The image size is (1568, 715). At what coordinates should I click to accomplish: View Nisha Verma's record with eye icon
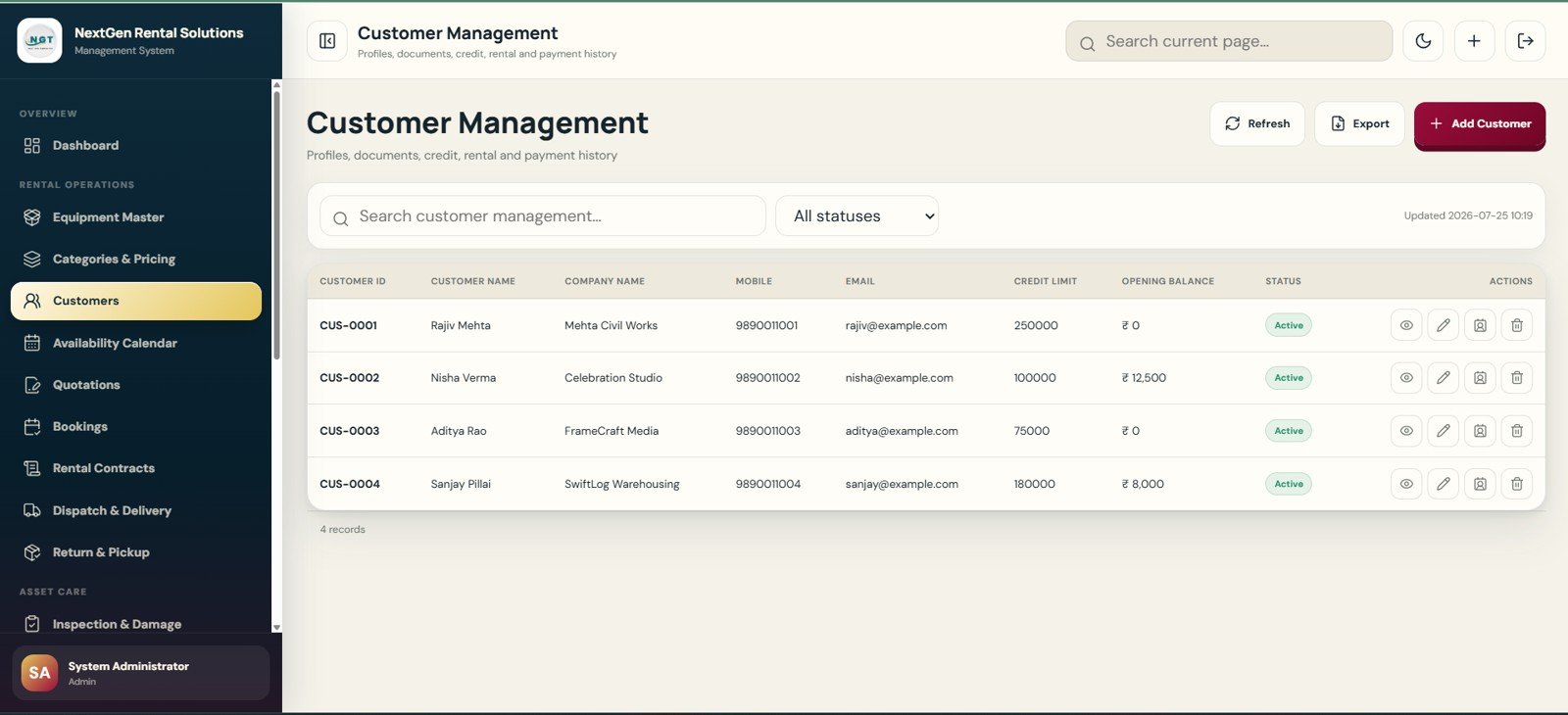click(1406, 377)
